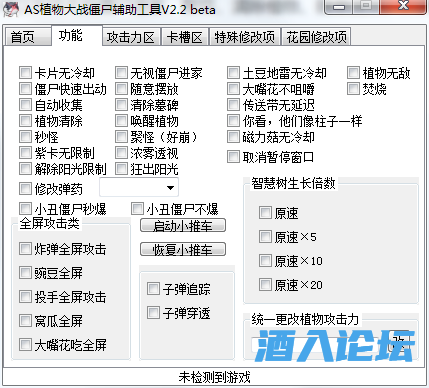Enable 自动收集 option
Screen dimensions: 429x388
point(25,105)
